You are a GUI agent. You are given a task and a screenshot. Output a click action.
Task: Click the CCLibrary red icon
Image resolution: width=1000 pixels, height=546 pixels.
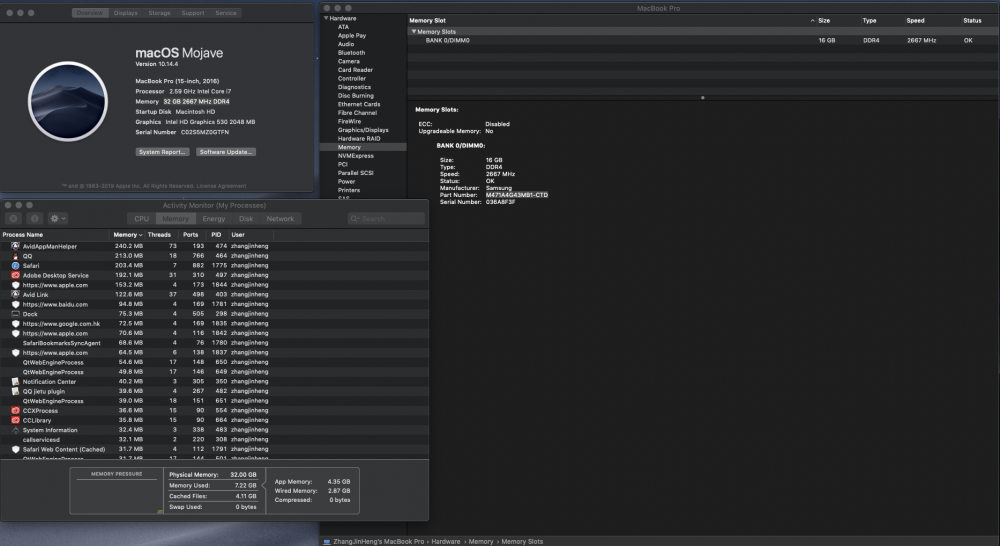click(x=15, y=420)
